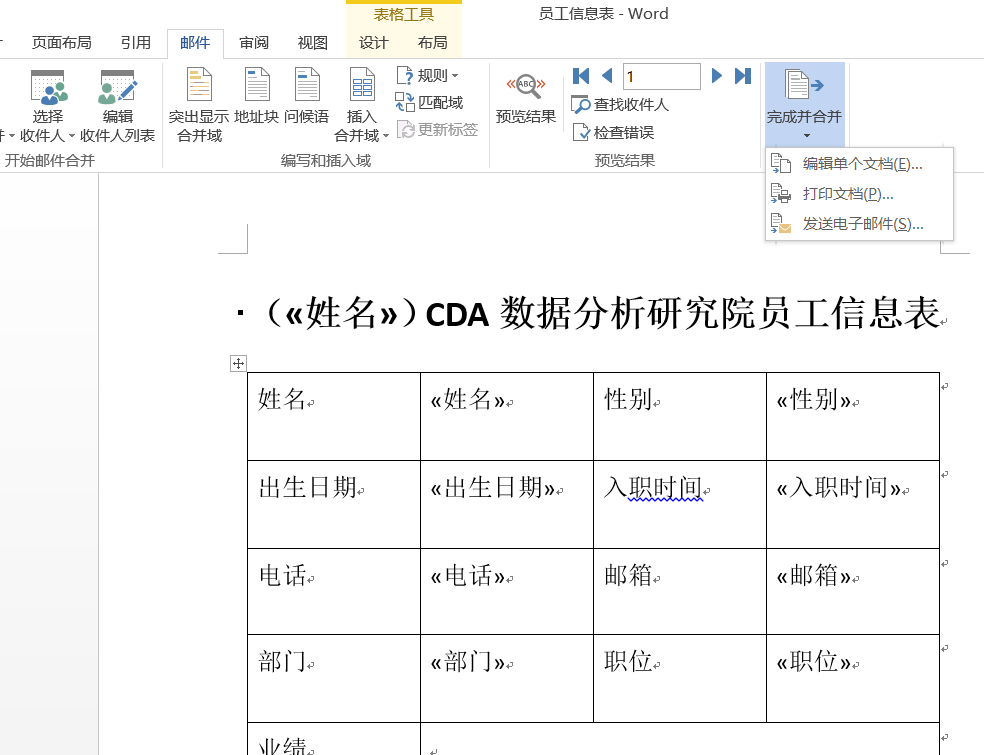Click the «姓名» merge field in the title
Screen dimensions: 984x755
pos(341,313)
